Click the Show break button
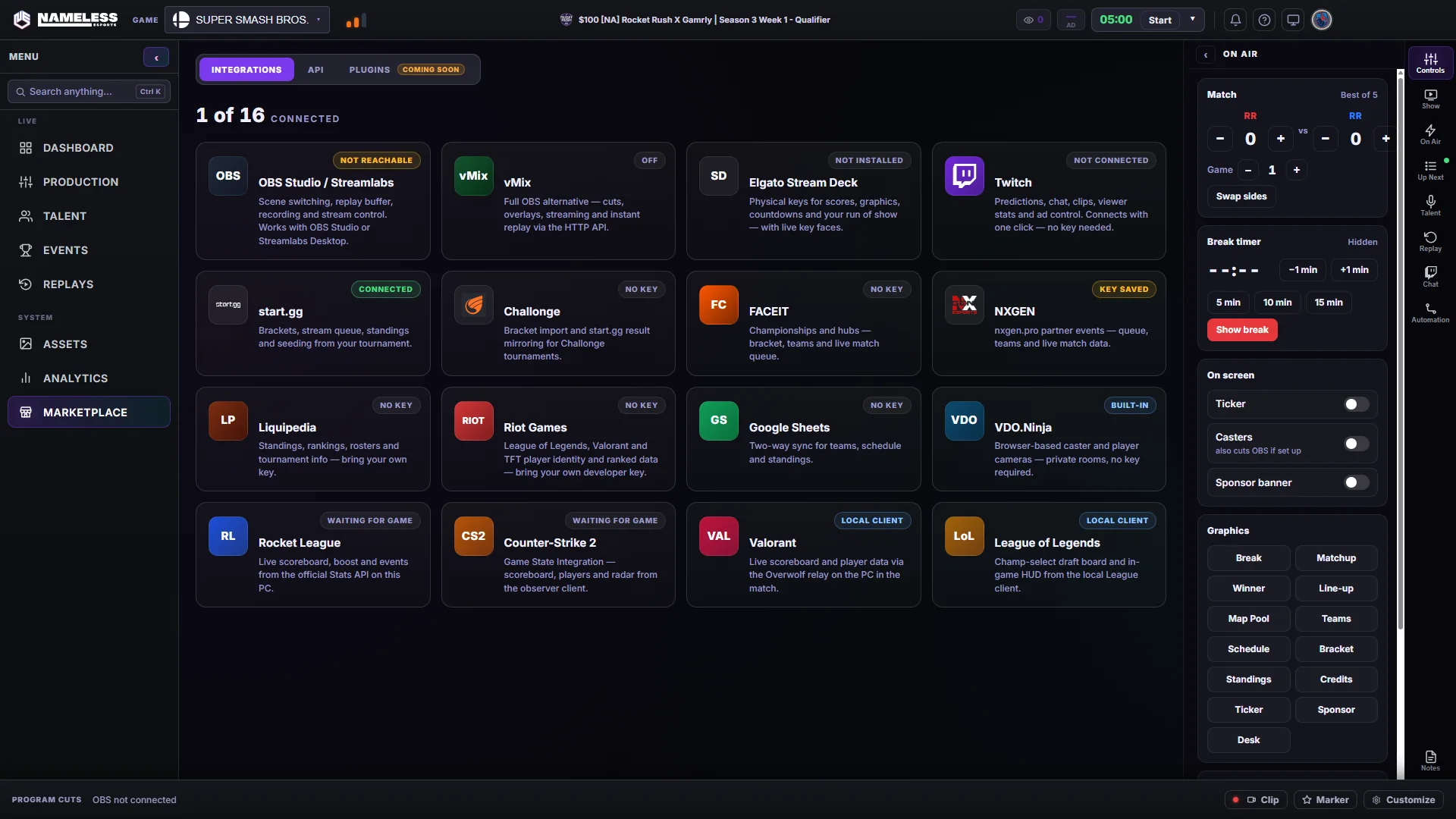Image resolution: width=1456 pixels, height=819 pixels. coord(1242,330)
